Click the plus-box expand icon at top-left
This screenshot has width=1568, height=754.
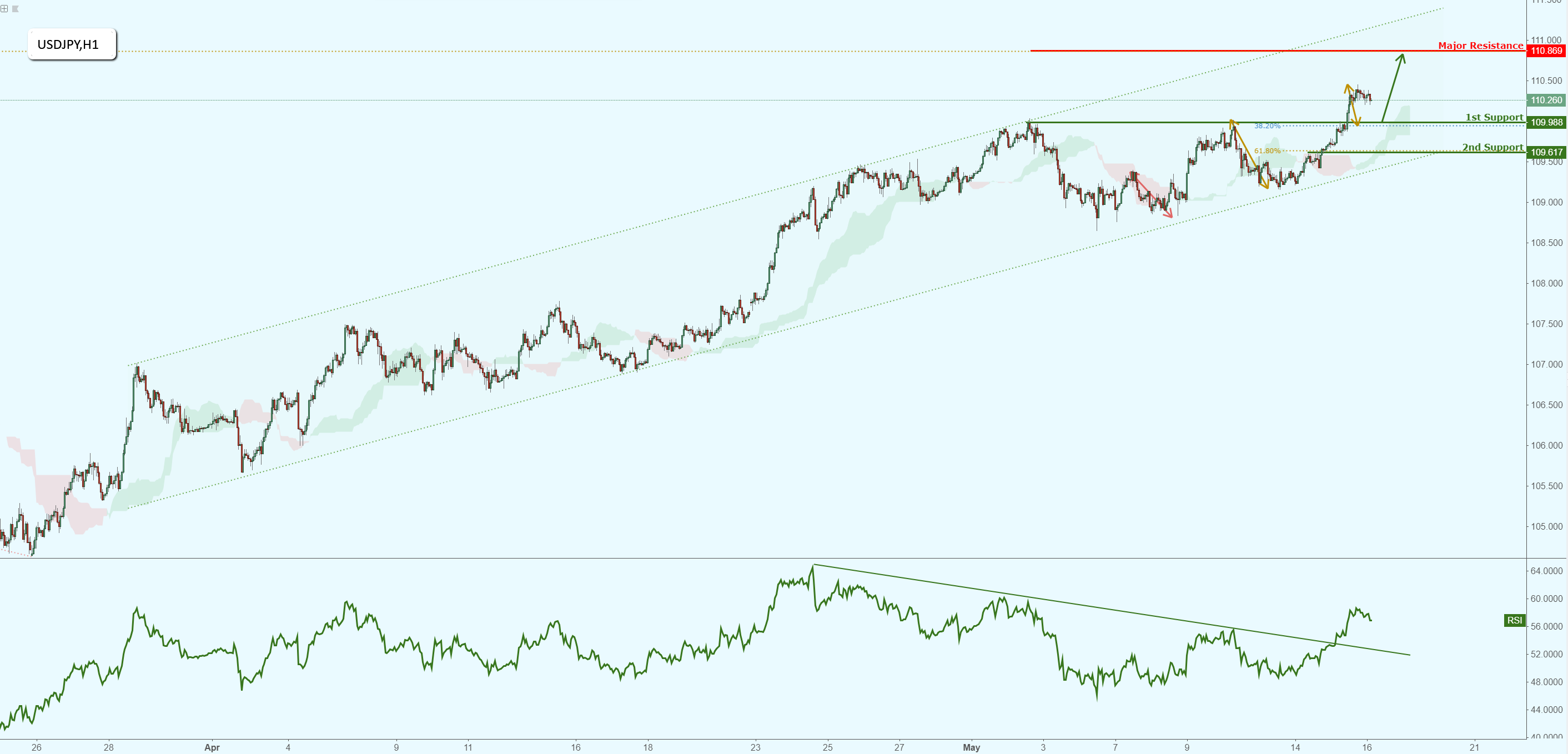(x=4, y=8)
